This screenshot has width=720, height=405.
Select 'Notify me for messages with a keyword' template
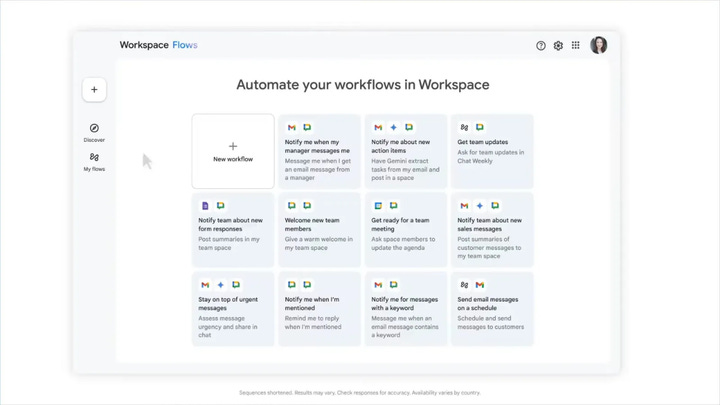(405, 309)
